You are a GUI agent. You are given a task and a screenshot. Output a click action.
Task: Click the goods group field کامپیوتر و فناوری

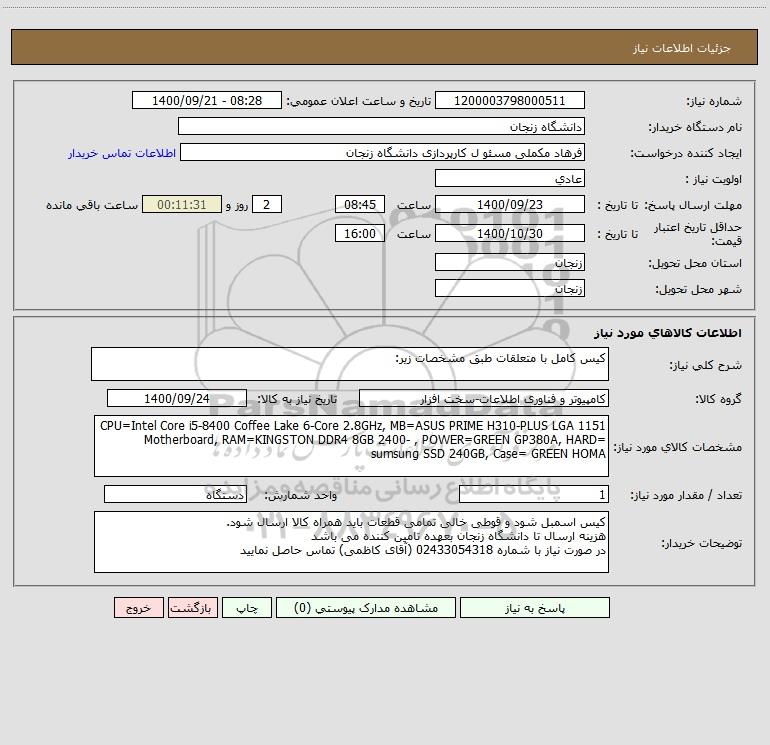pyautogui.click(x=484, y=398)
